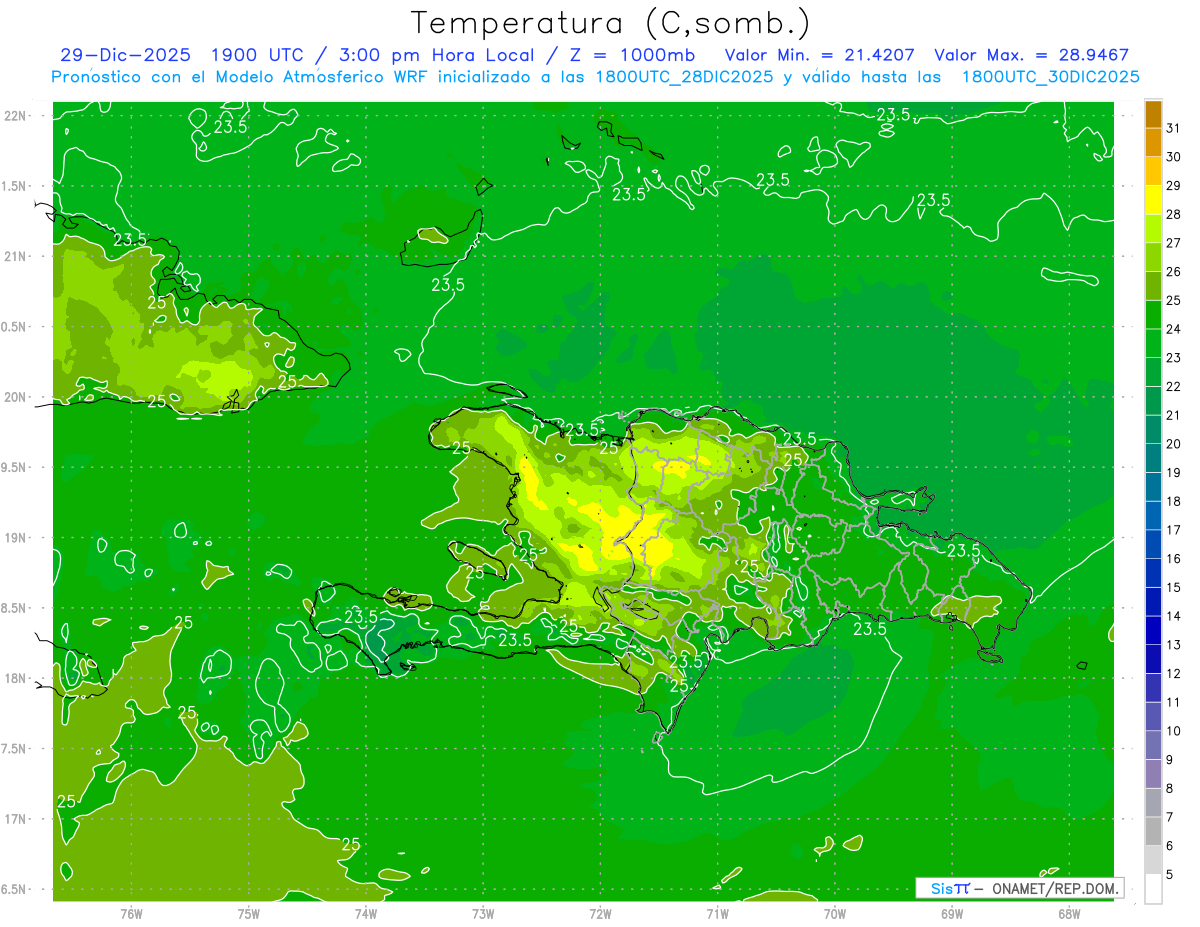Click 'Valor Max. = 28.9467' text

point(1031,56)
